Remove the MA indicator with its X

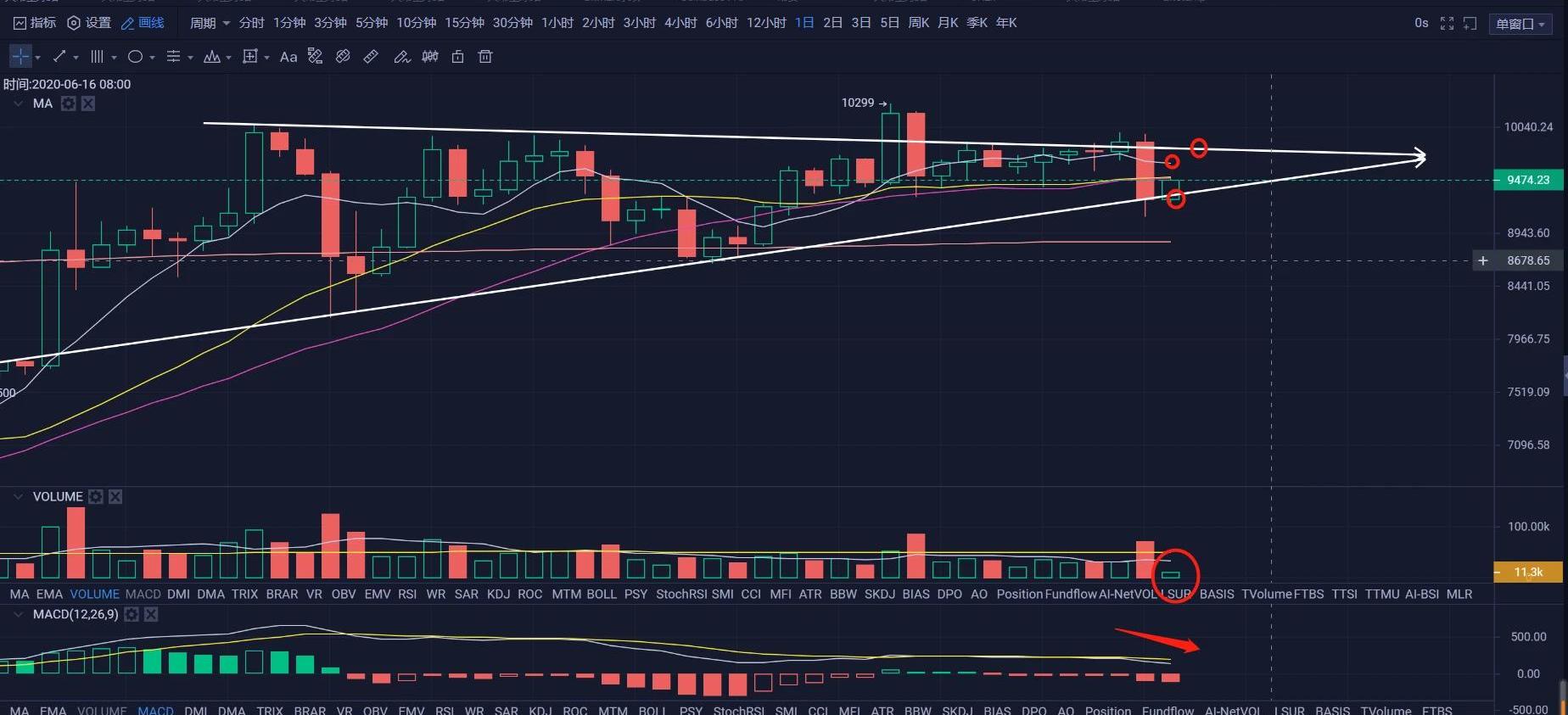[88, 103]
